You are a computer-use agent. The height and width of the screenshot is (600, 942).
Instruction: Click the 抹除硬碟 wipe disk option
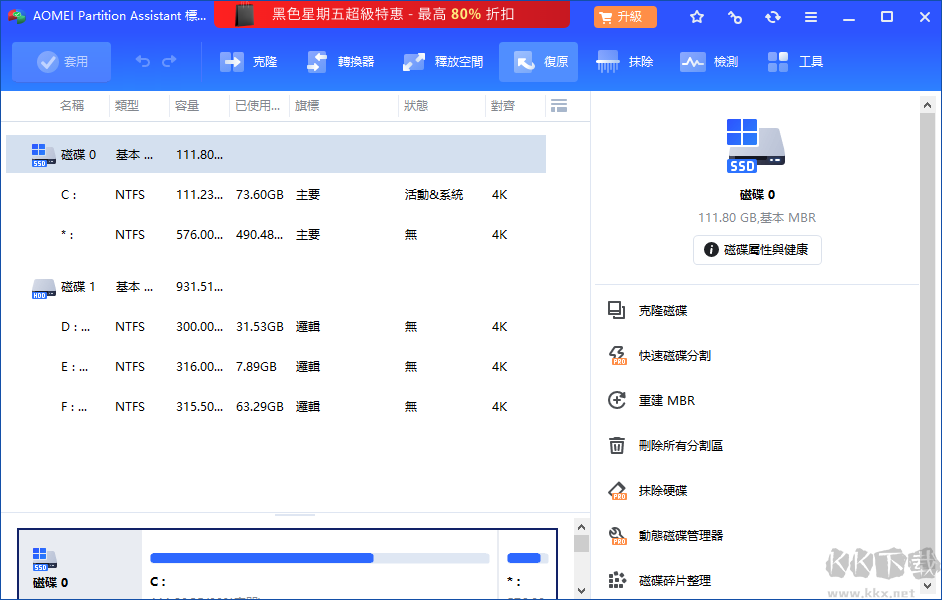tap(663, 491)
